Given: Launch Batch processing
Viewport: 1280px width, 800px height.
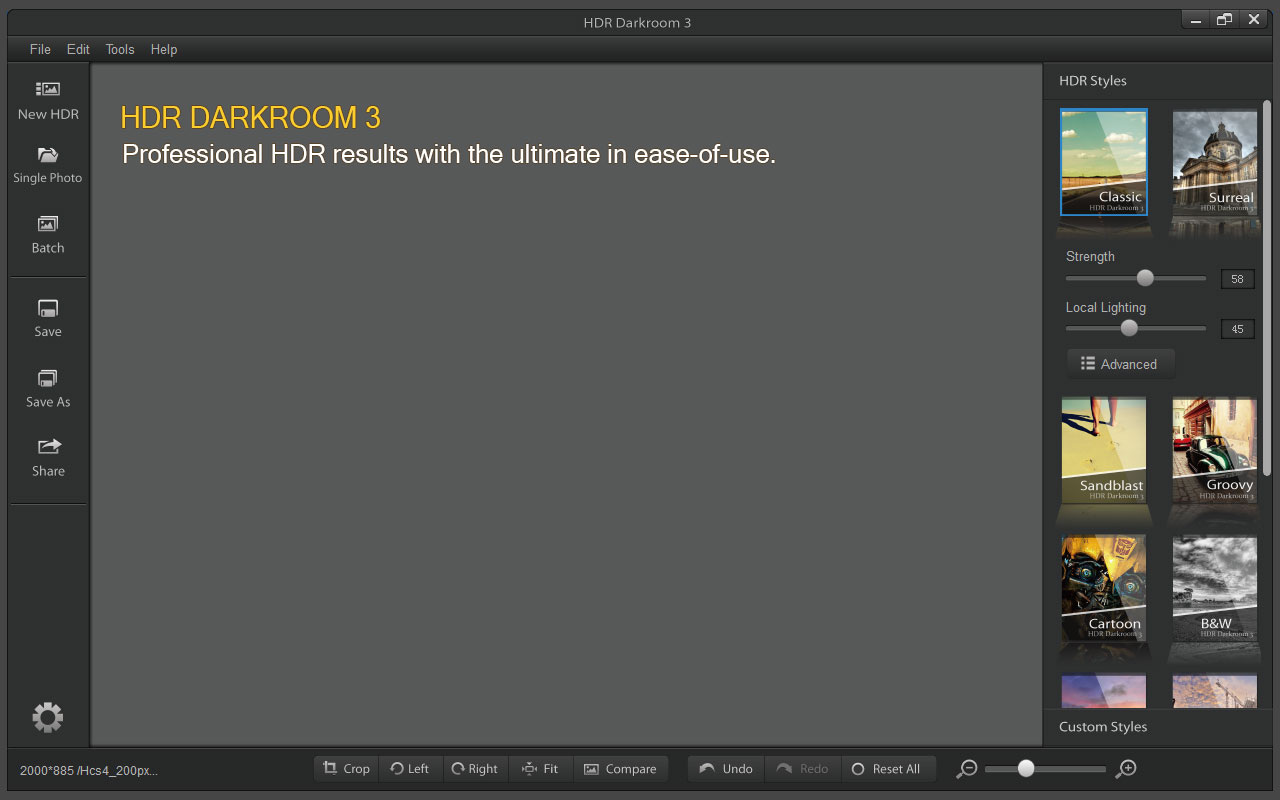Looking at the screenshot, I should (x=48, y=235).
